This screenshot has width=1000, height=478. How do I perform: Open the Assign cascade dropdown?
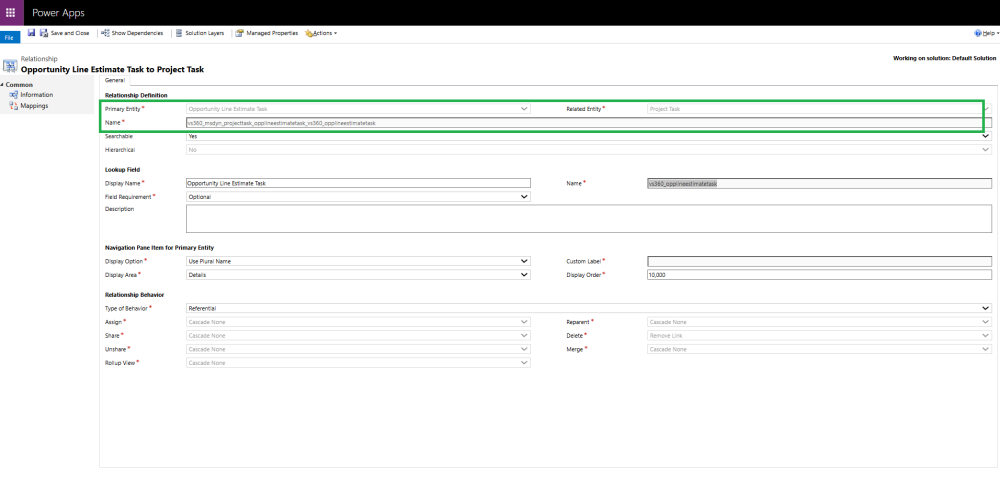click(358, 322)
